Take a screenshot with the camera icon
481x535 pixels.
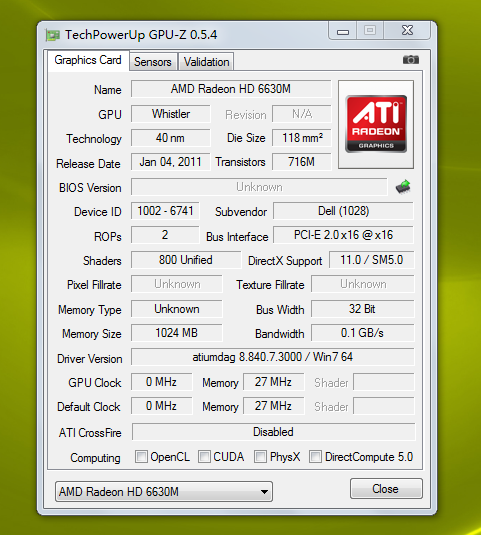coord(411,60)
